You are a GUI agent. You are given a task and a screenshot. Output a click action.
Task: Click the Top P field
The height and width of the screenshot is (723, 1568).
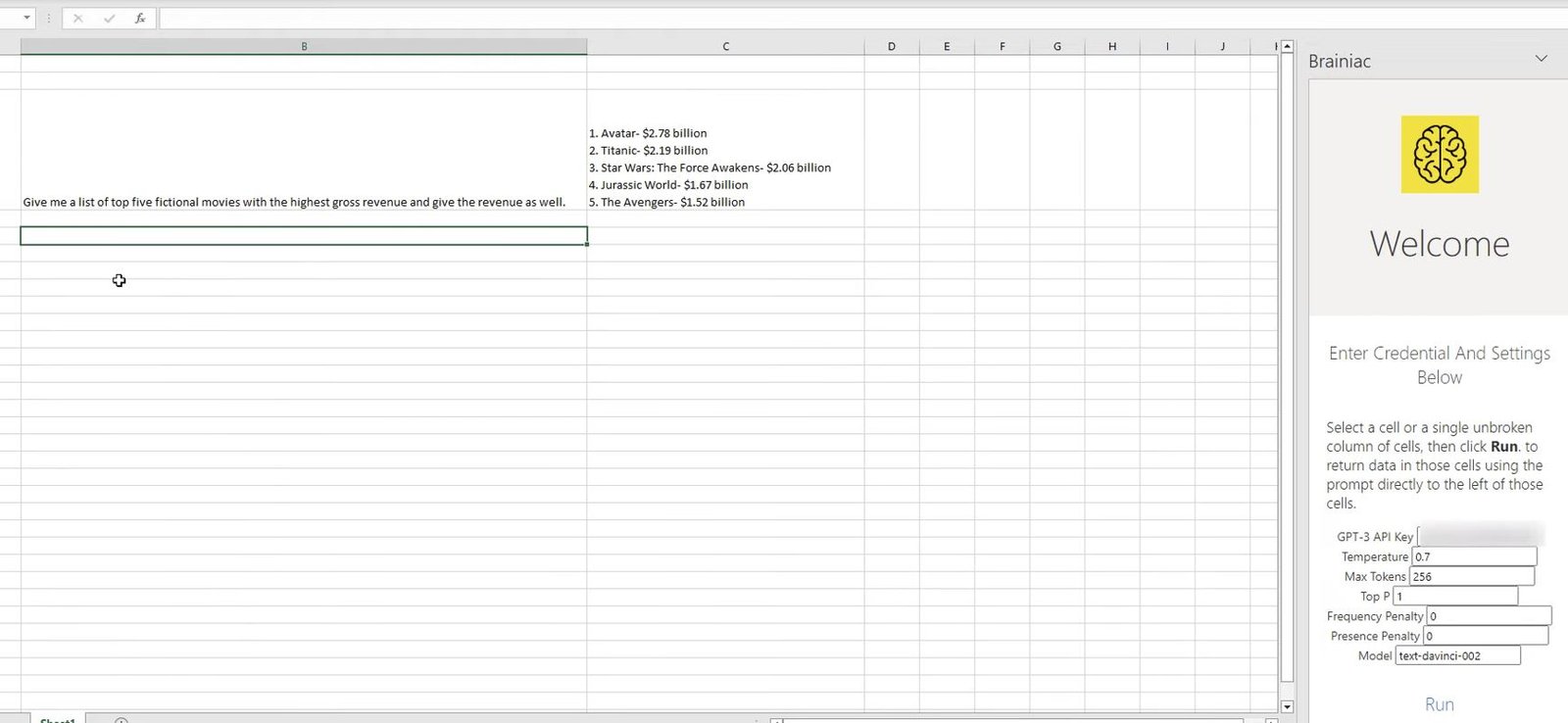point(1455,596)
